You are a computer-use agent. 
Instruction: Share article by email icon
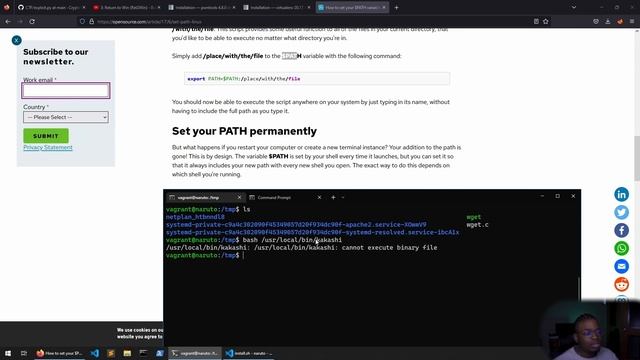[621, 266]
